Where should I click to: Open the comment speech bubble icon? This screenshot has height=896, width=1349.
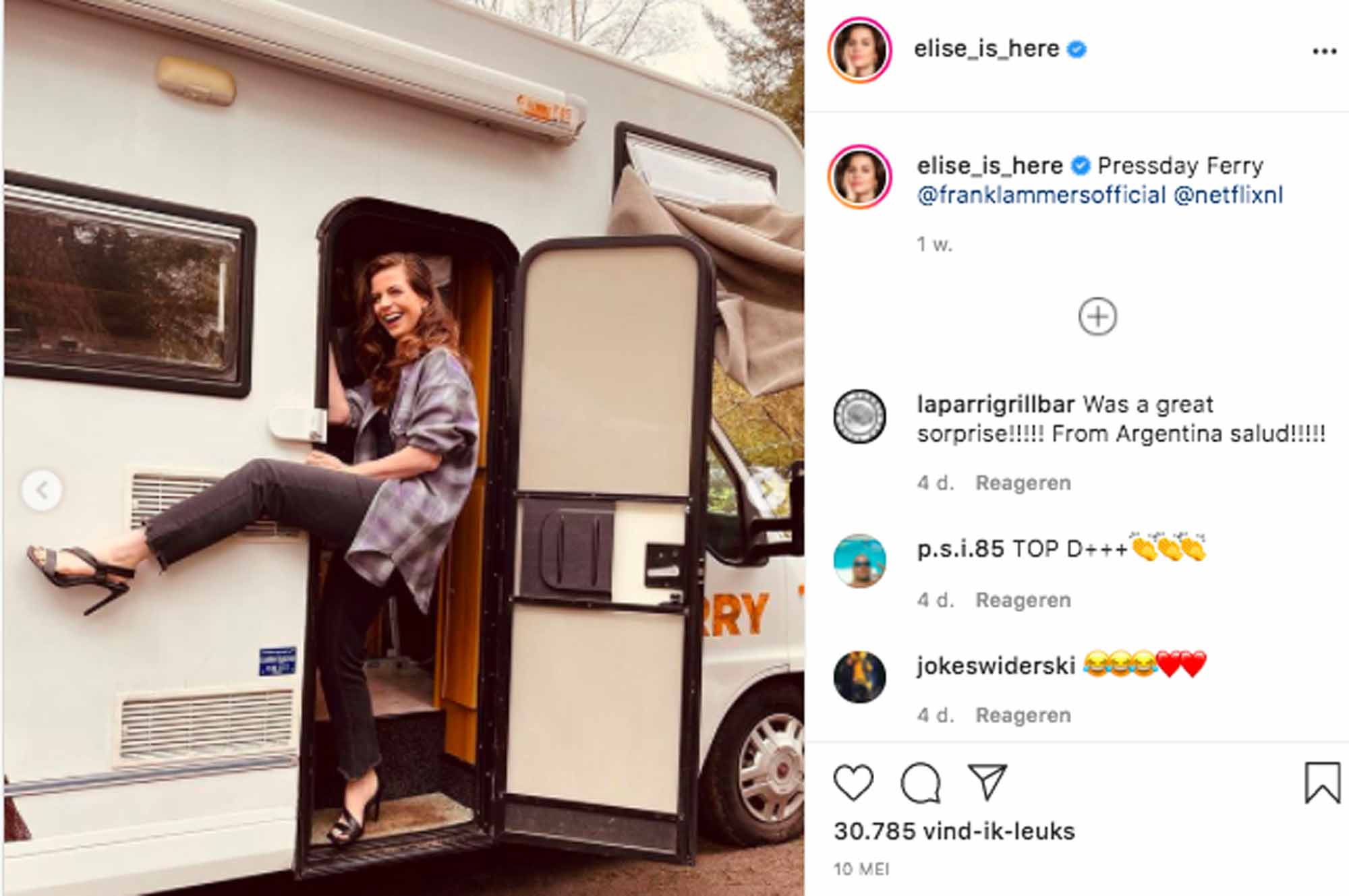[x=920, y=783]
